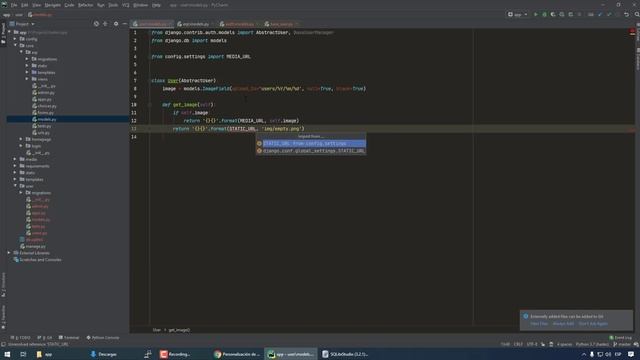
Task: Open the Refactor menu
Action: click(x=85, y=5)
